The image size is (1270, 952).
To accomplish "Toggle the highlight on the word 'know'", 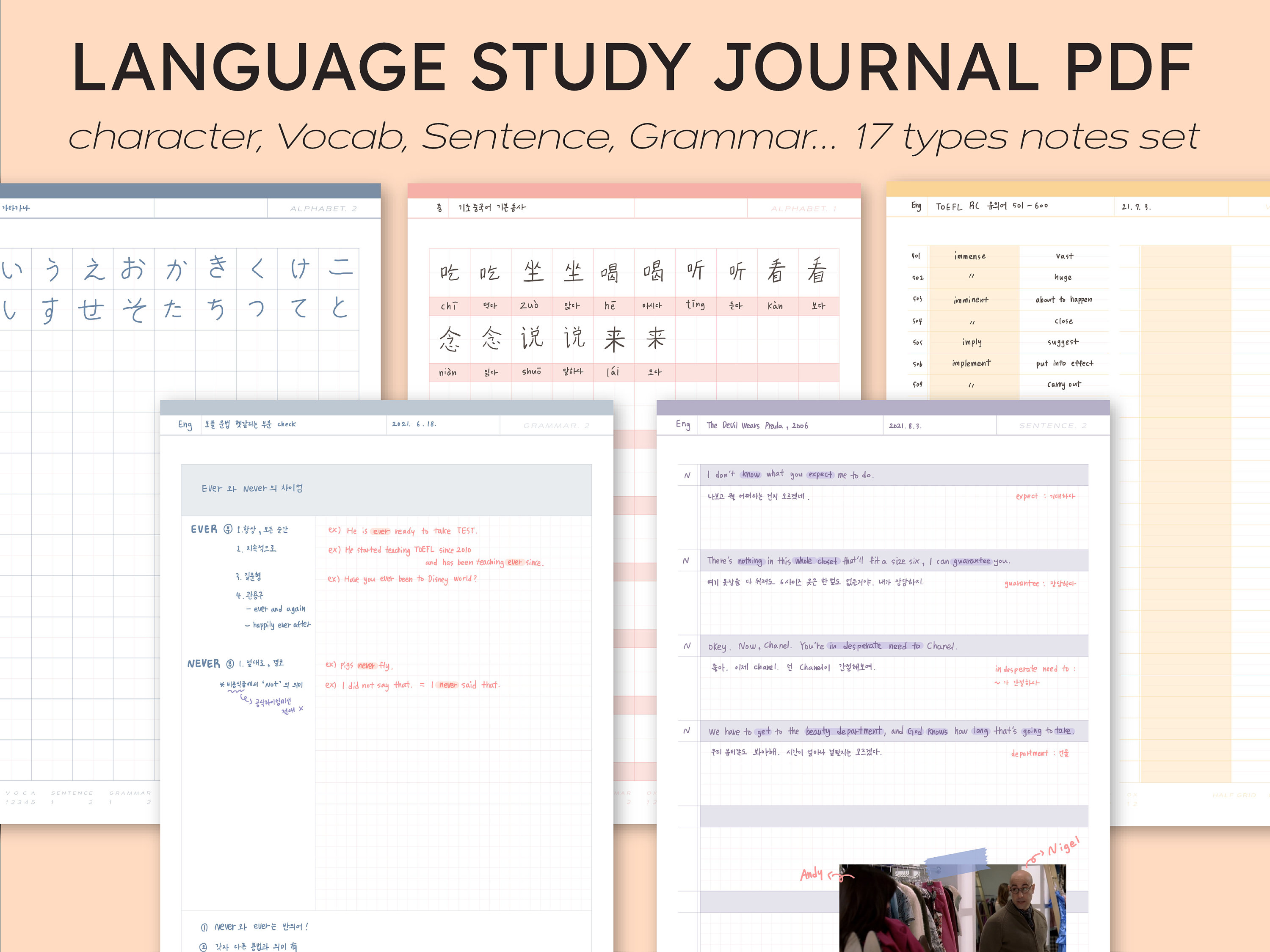I will pos(751,475).
